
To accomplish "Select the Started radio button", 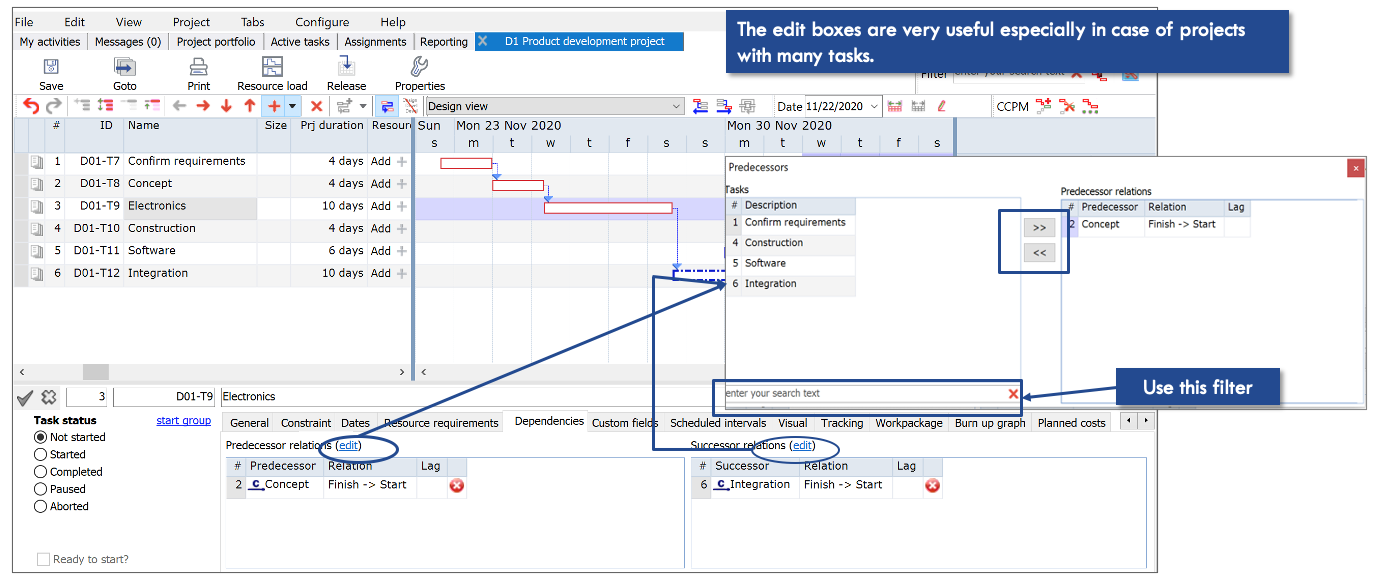I will (41, 455).
